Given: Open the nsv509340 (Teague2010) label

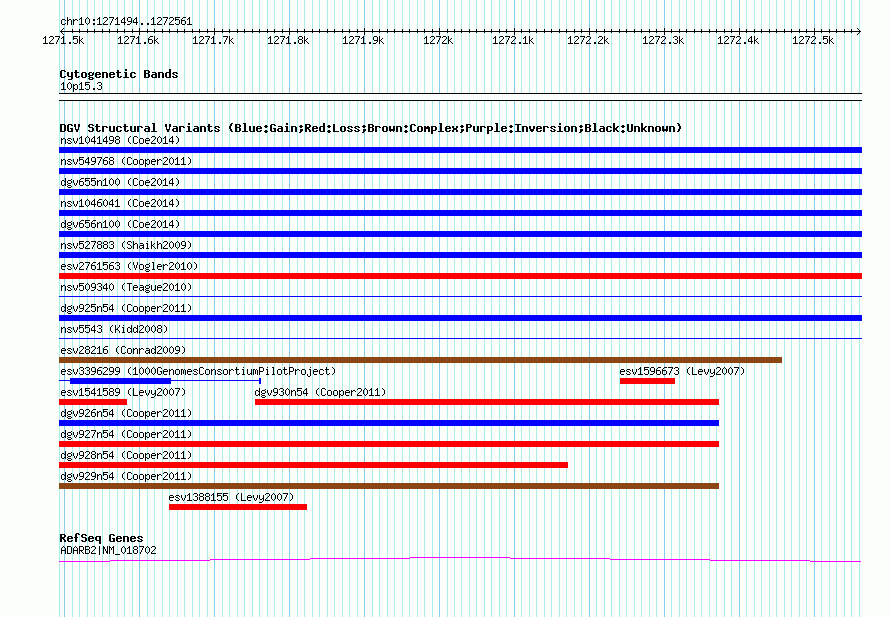Looking at the screenshot, I should (x=126, y=287).
